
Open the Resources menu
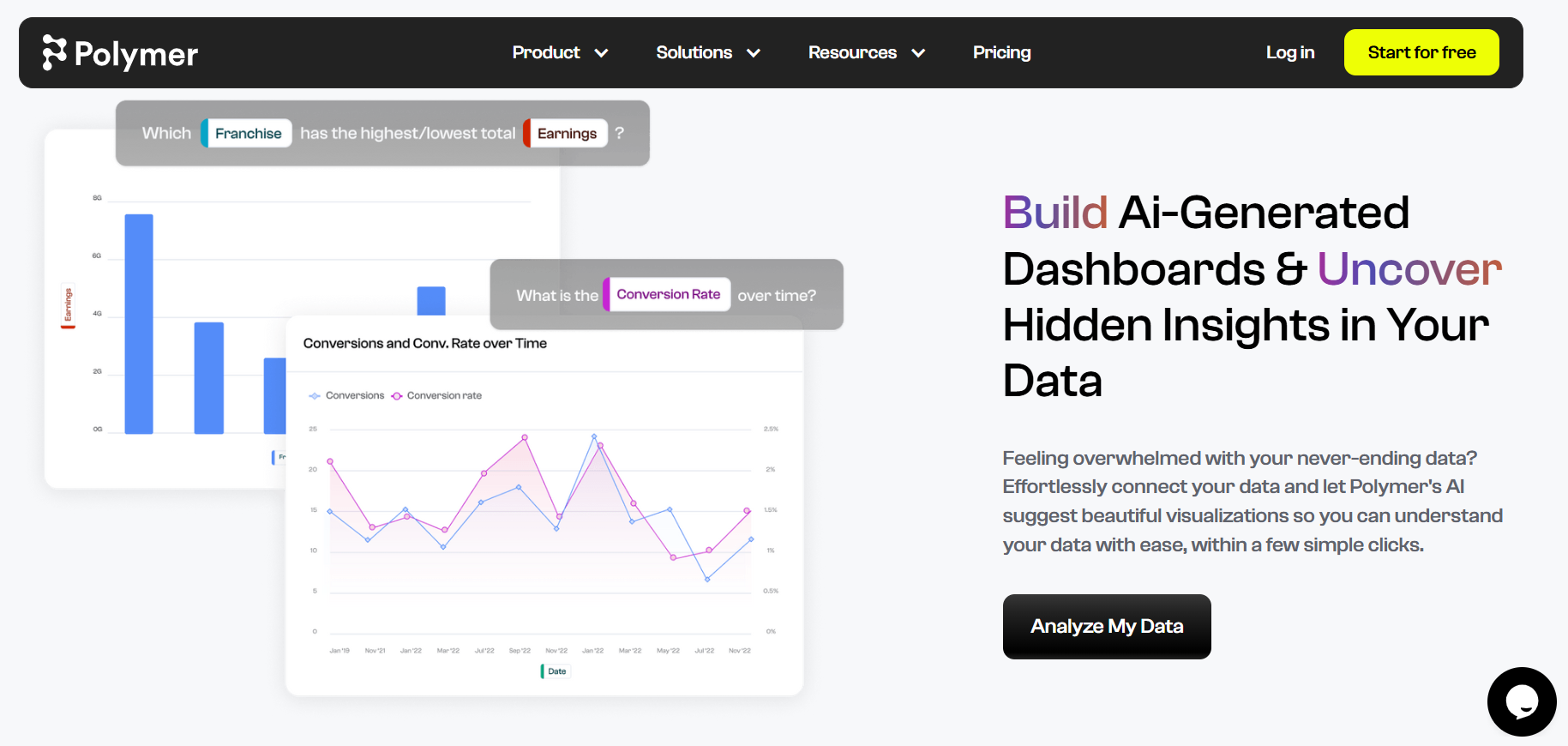[852, 52]
